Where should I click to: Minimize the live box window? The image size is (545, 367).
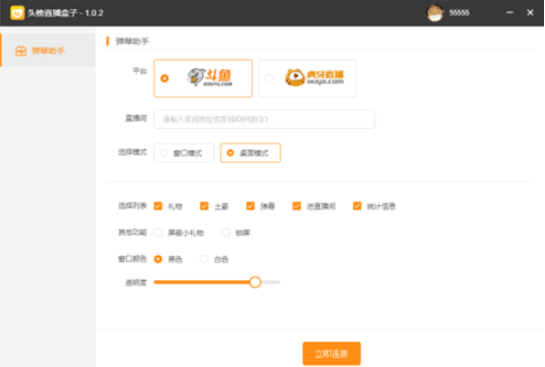pos(510,13)
